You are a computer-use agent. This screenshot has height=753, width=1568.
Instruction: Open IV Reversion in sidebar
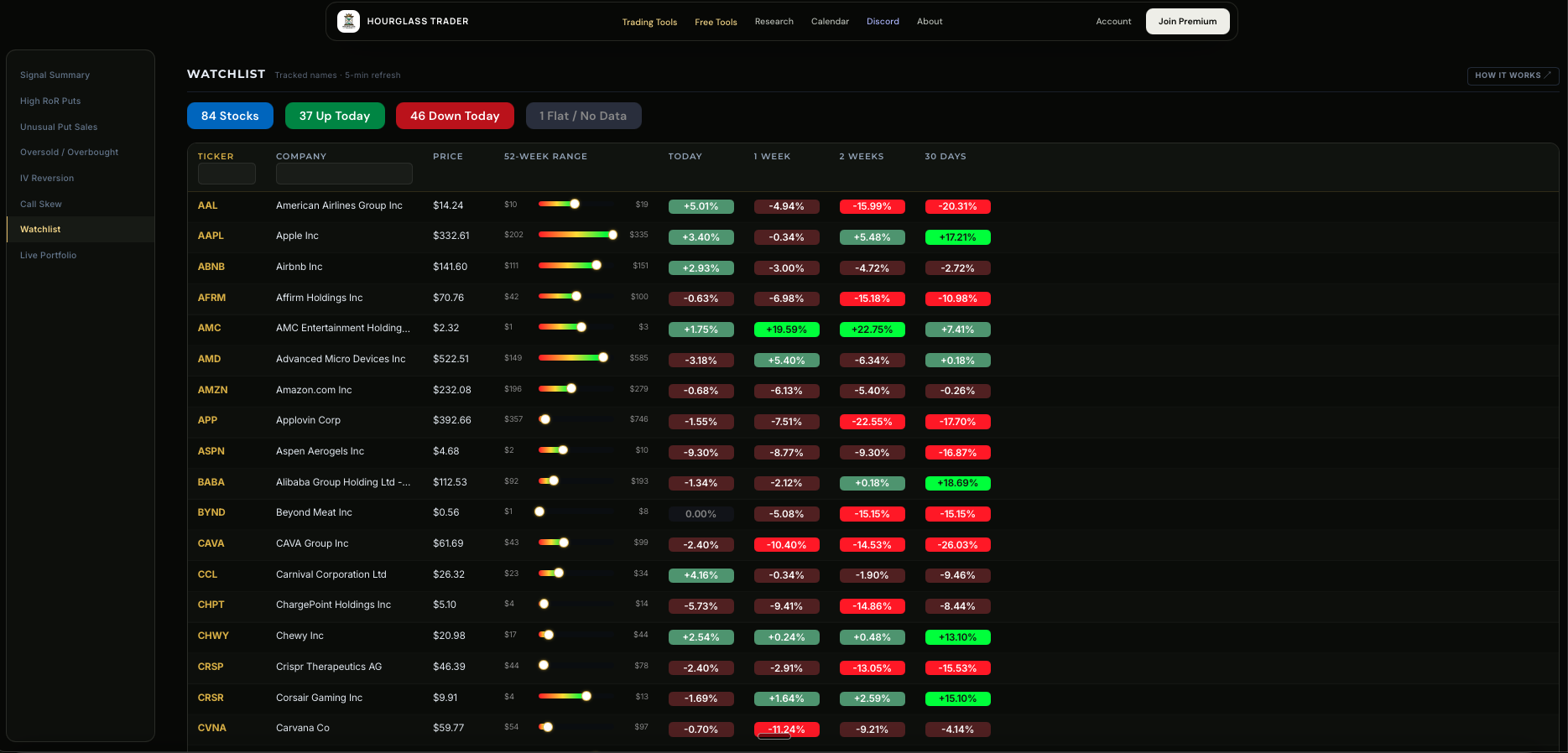[47, 179]
